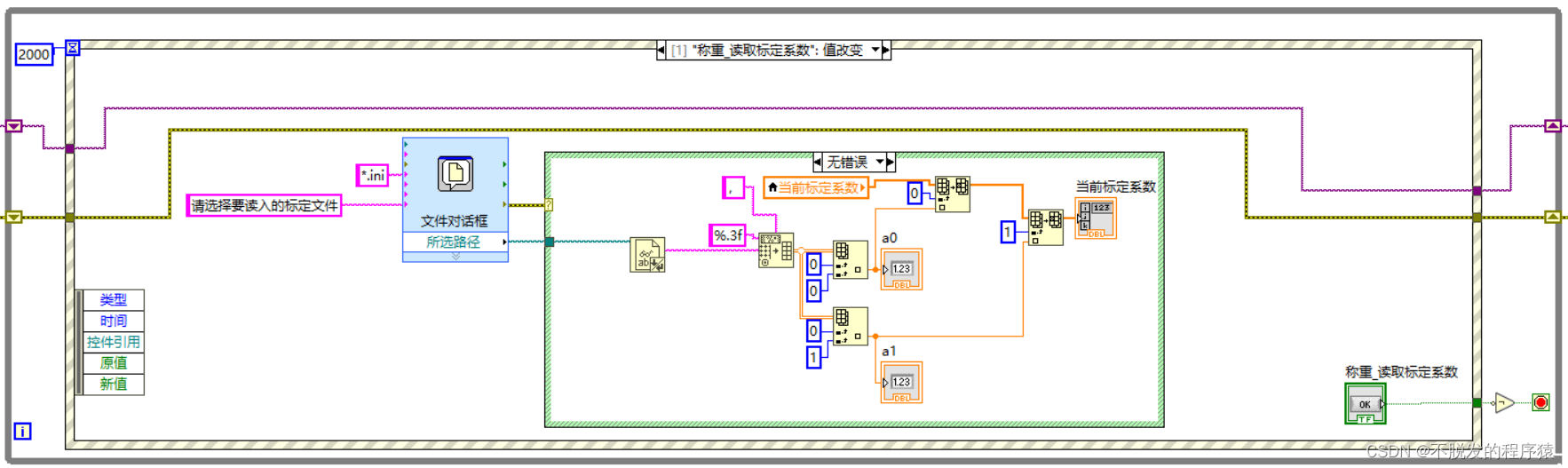1568x468 pixels.
Task: Select the 控件引用 event data item
Action: coord(113,342)
